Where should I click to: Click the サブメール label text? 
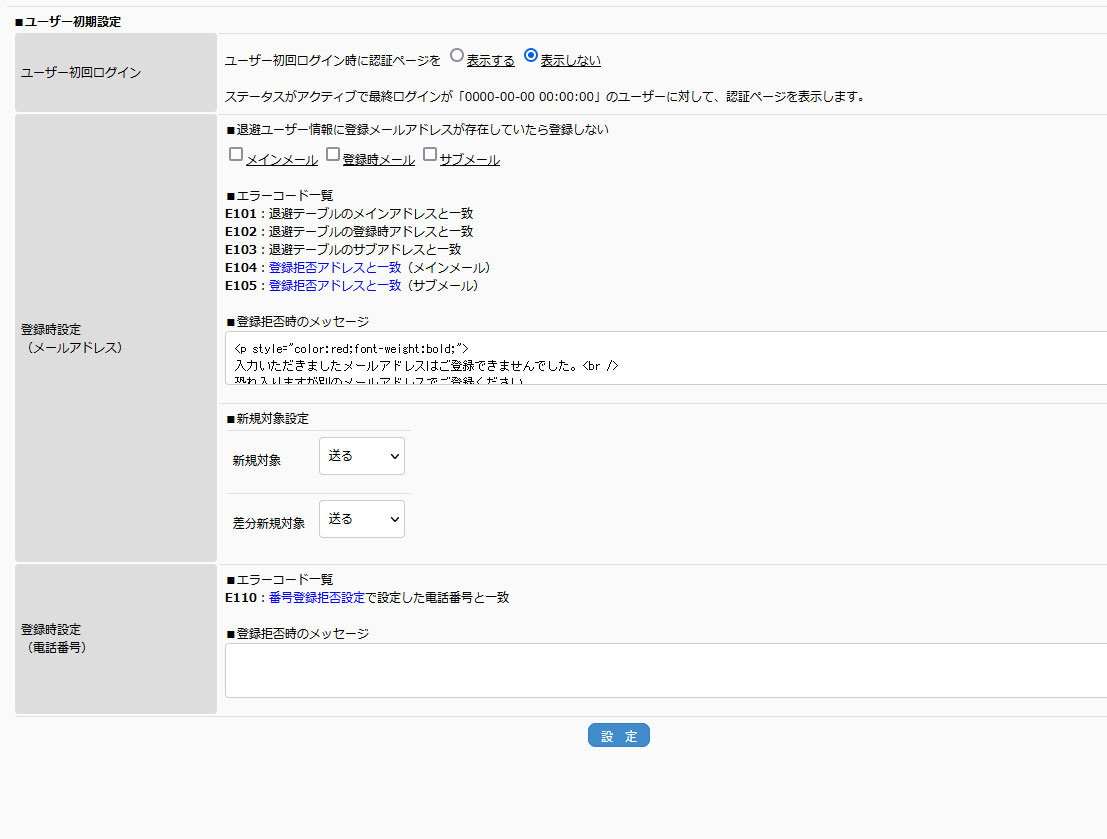tap(470, 160)
